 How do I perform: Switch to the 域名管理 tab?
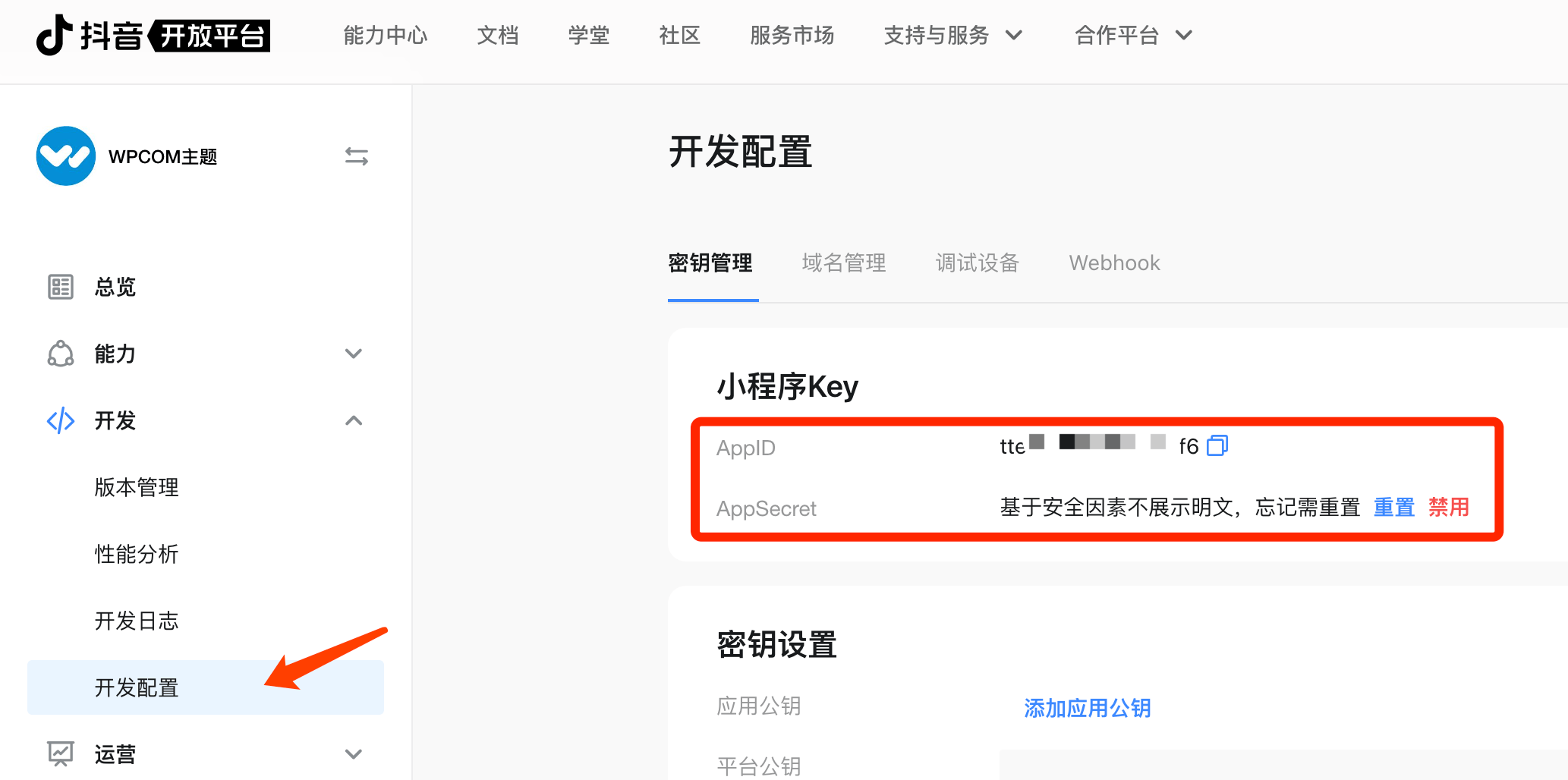pyautogui.click(x=844, y=263)
